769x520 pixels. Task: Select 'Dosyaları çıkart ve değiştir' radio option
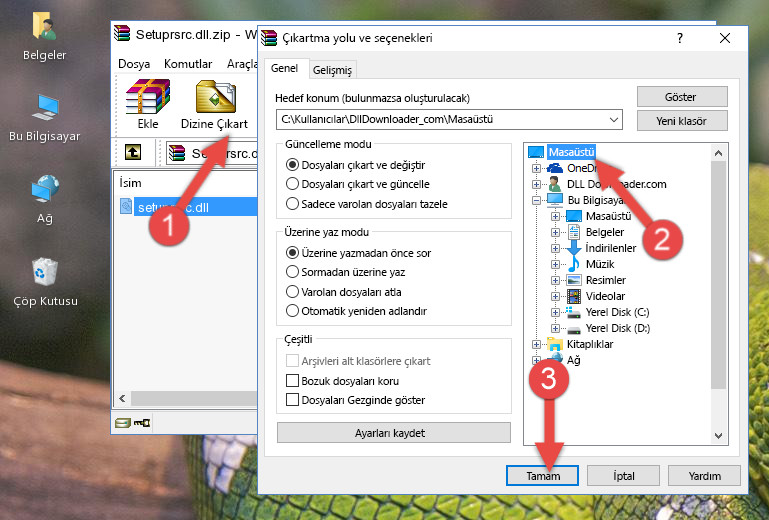point(292,165)
